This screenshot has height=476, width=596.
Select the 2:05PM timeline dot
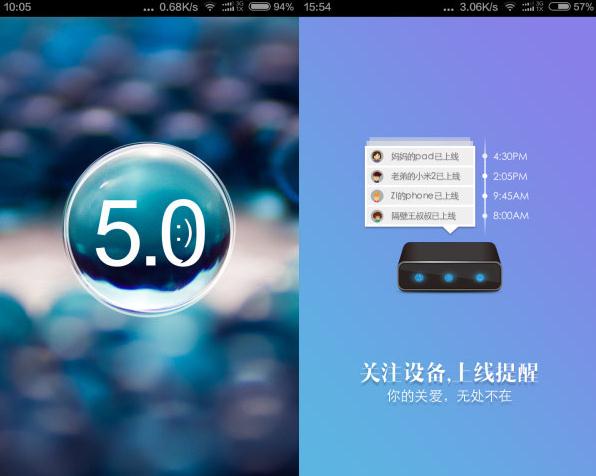485,176
